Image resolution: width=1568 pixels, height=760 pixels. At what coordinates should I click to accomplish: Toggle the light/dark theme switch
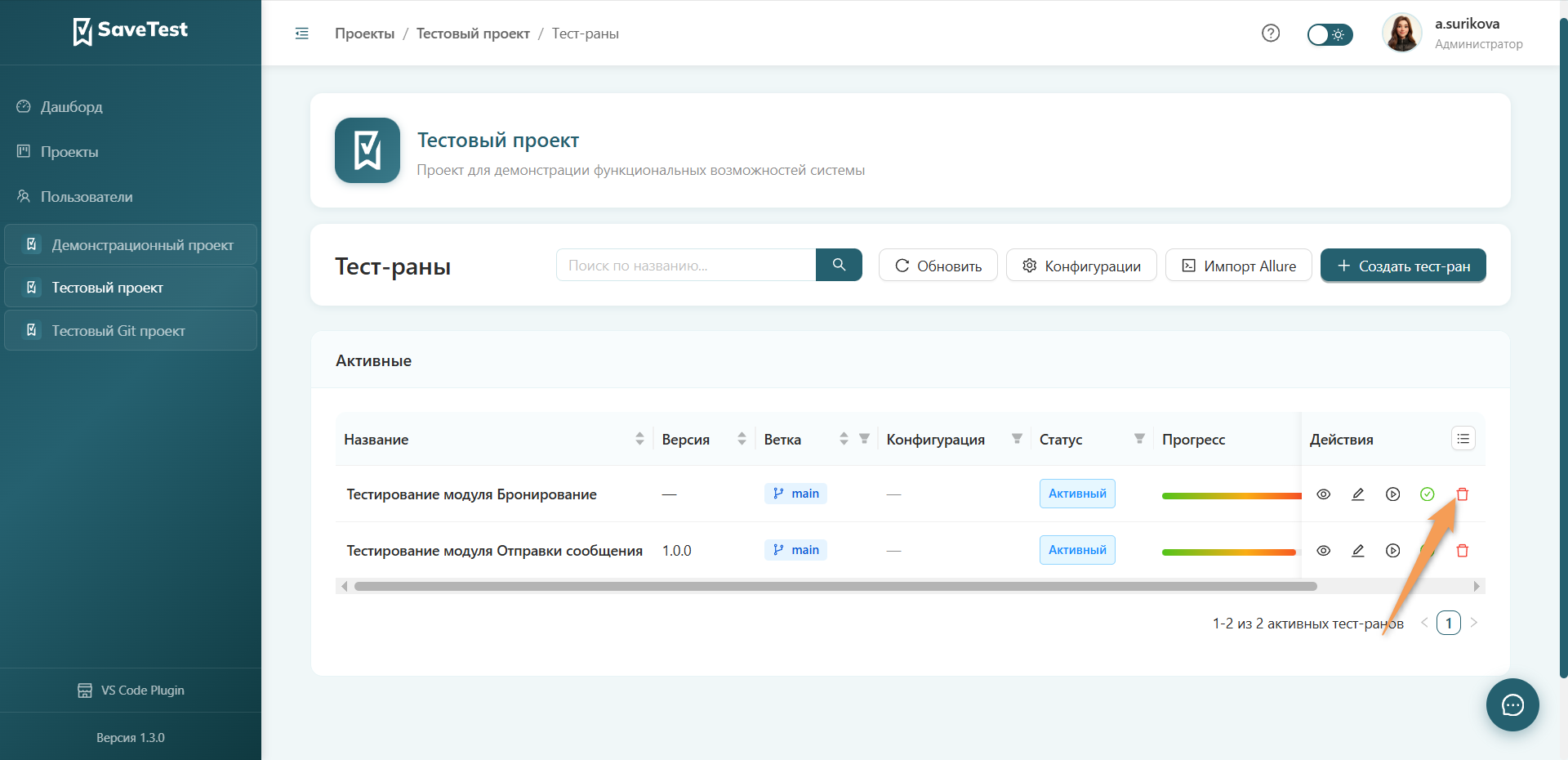[x=1330, y=34]
